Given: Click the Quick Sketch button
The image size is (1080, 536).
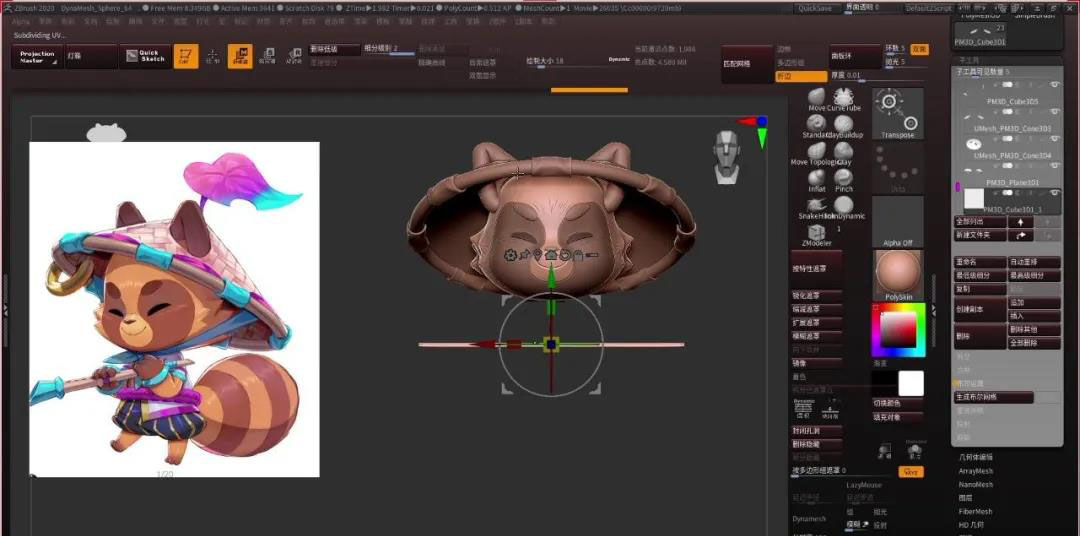Looking at the screenshot, I should pyautogui.click(x=145, y=56).
